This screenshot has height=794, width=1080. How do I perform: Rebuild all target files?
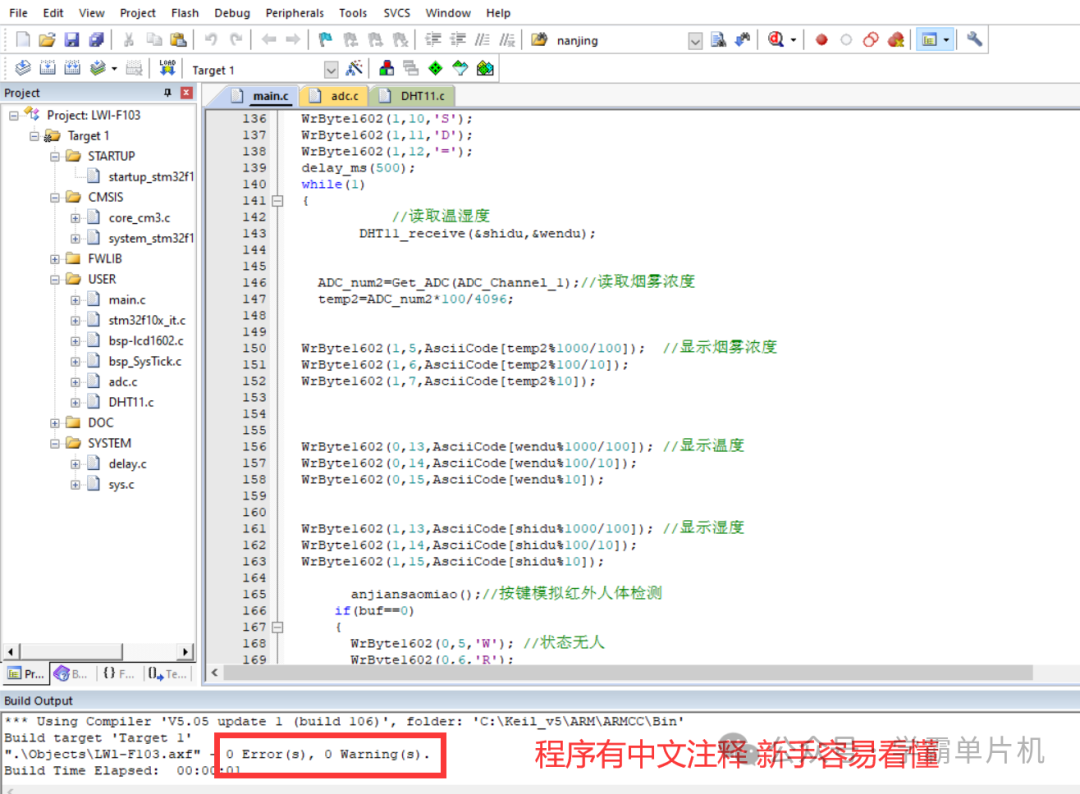71,68
